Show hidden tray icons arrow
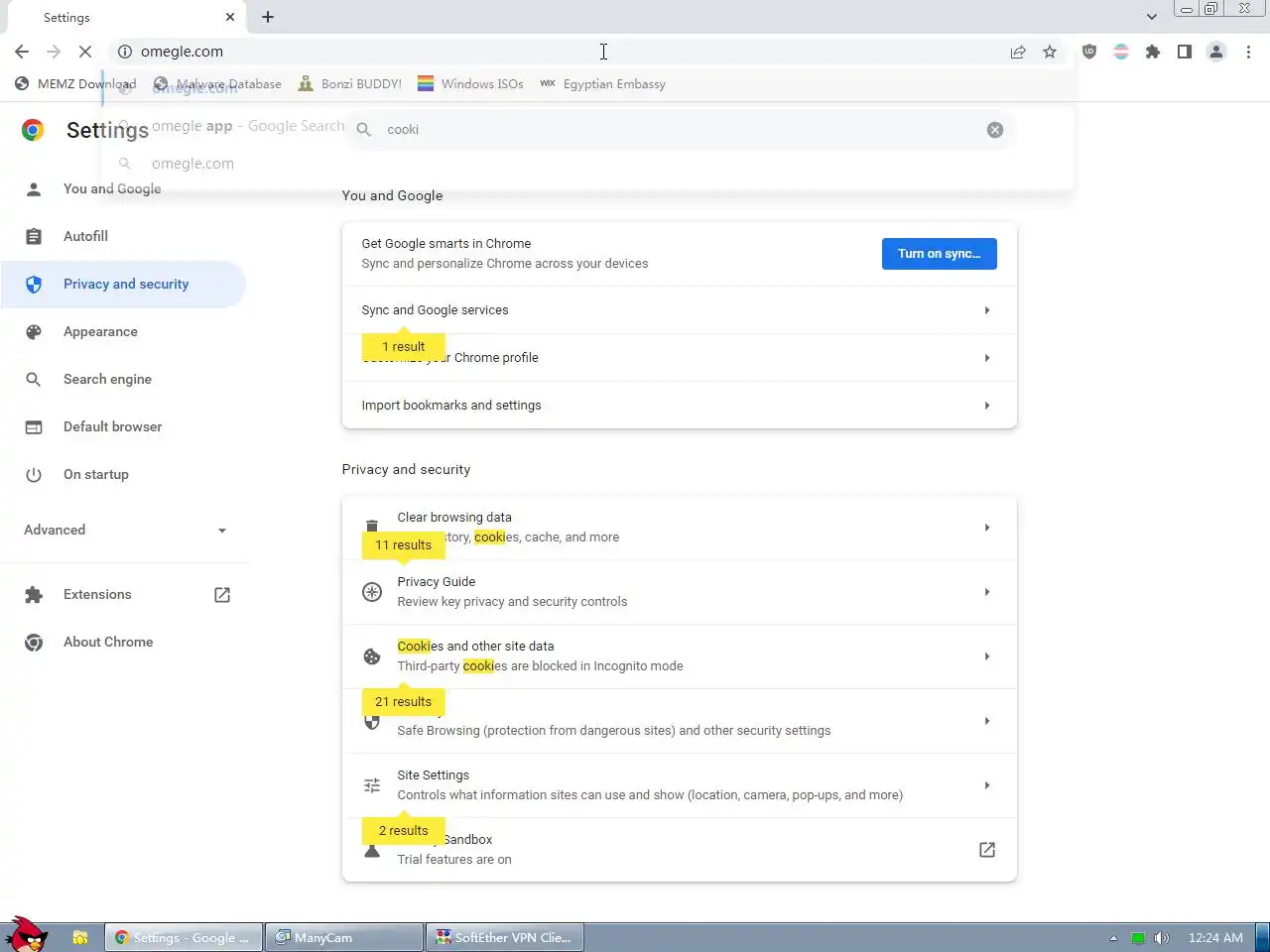 tap(1113, 938)
